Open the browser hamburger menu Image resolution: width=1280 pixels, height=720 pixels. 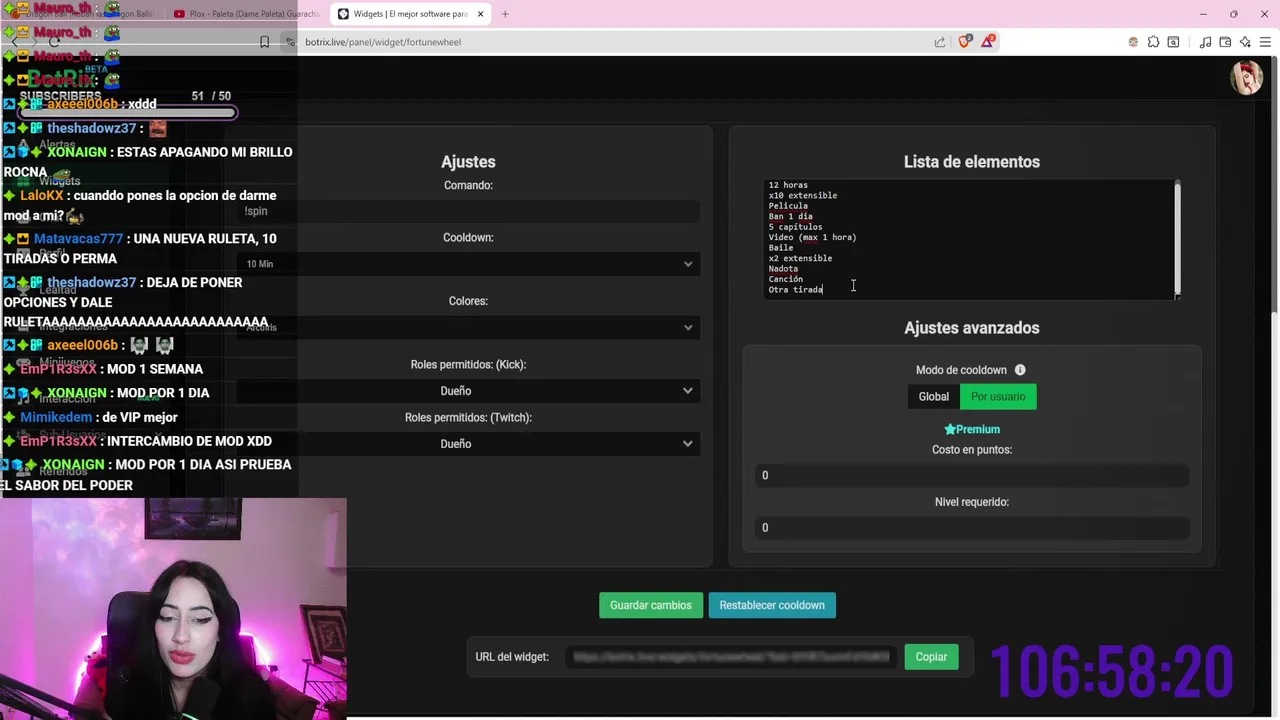click(x=1265, y=42)
